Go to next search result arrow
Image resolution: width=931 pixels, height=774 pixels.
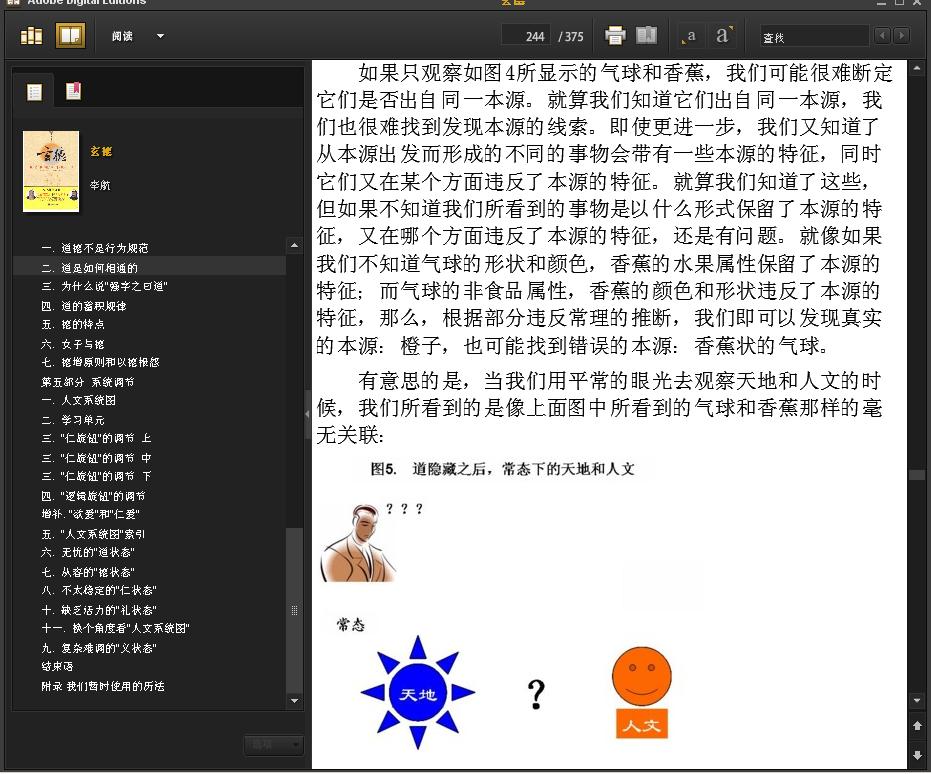[x=901, y=36]
